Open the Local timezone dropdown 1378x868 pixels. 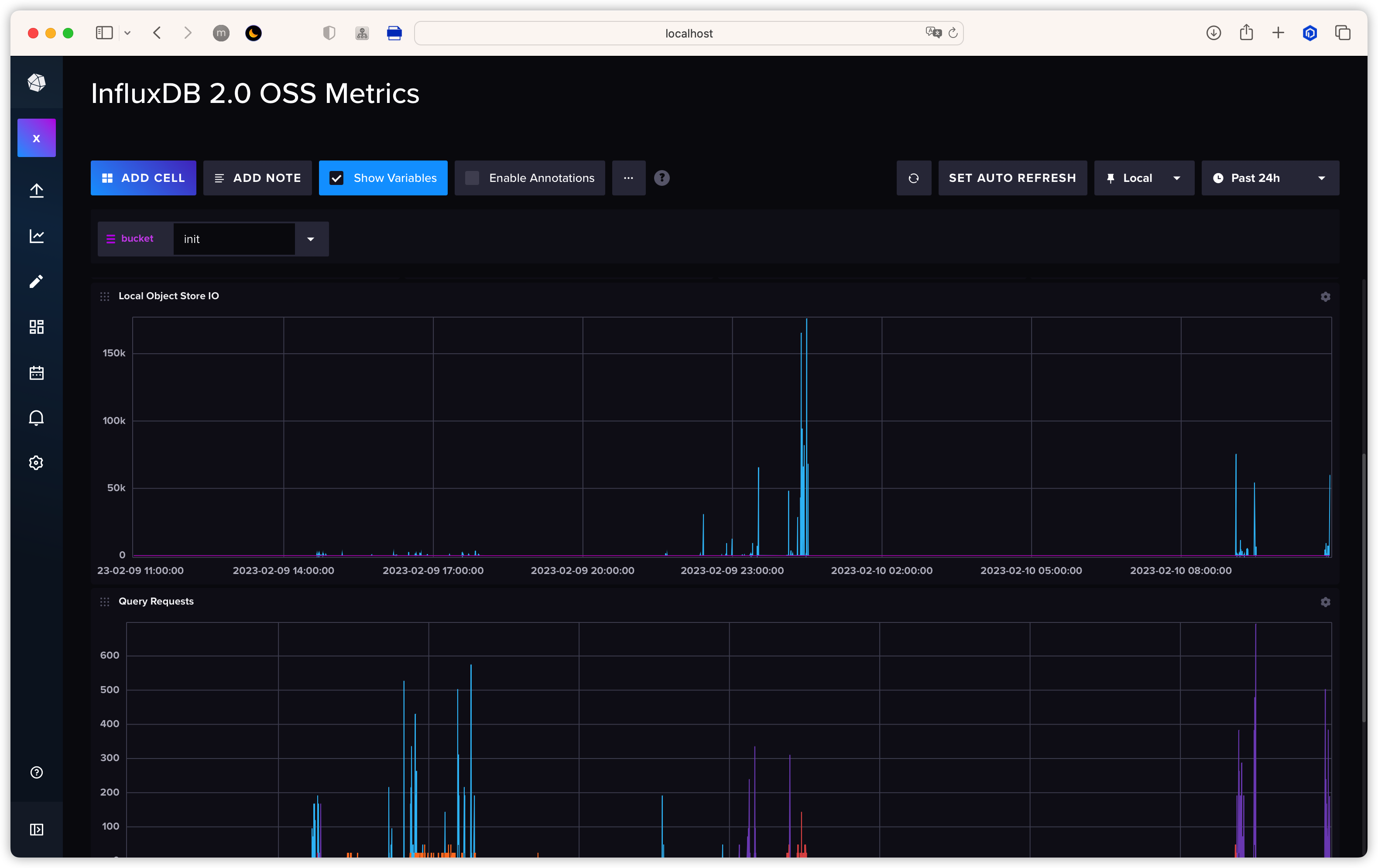coord(1143,178)
